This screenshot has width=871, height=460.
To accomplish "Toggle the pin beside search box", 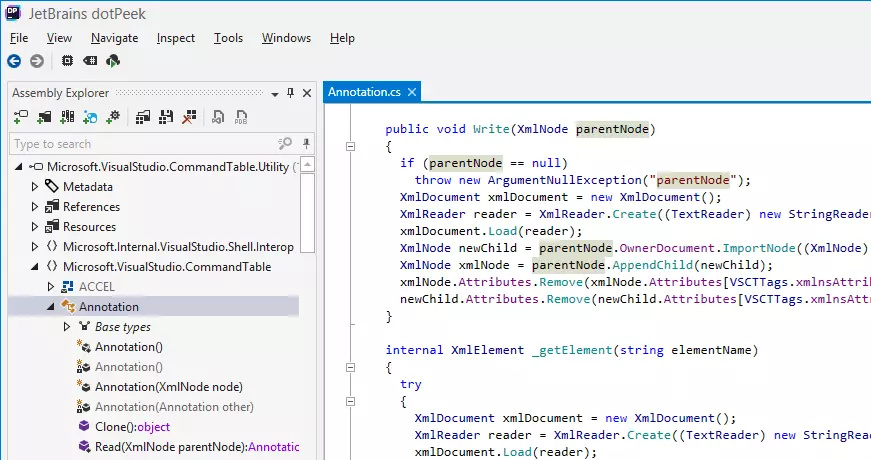I will [x=306, y=144].
